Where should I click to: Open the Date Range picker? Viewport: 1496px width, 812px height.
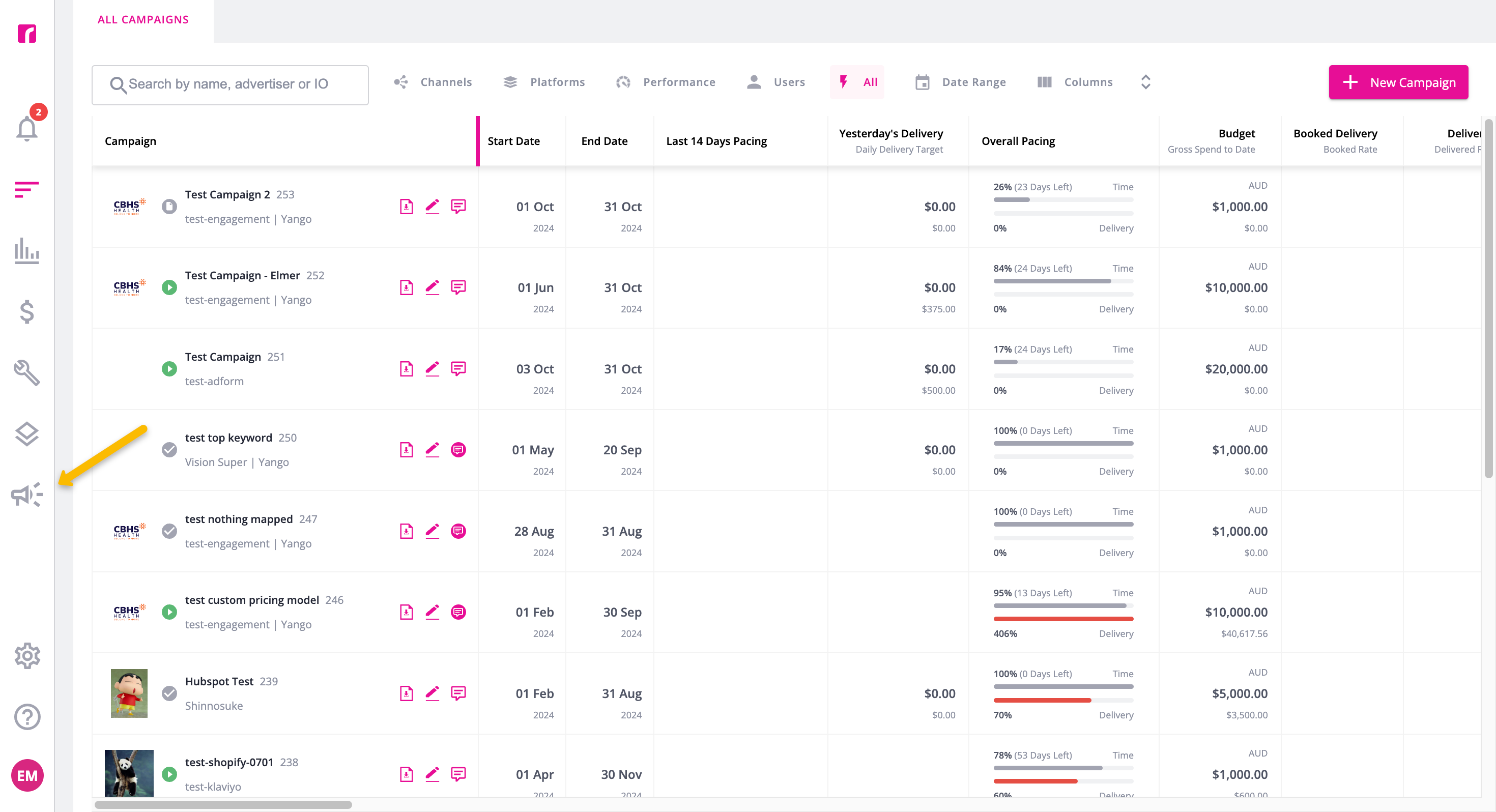point(960,82)
